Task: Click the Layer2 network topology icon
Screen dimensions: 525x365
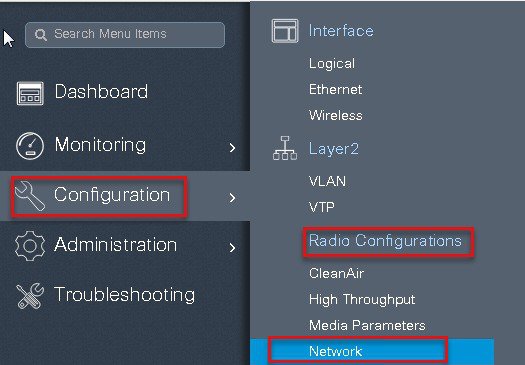Action: [x=285, y=148]
